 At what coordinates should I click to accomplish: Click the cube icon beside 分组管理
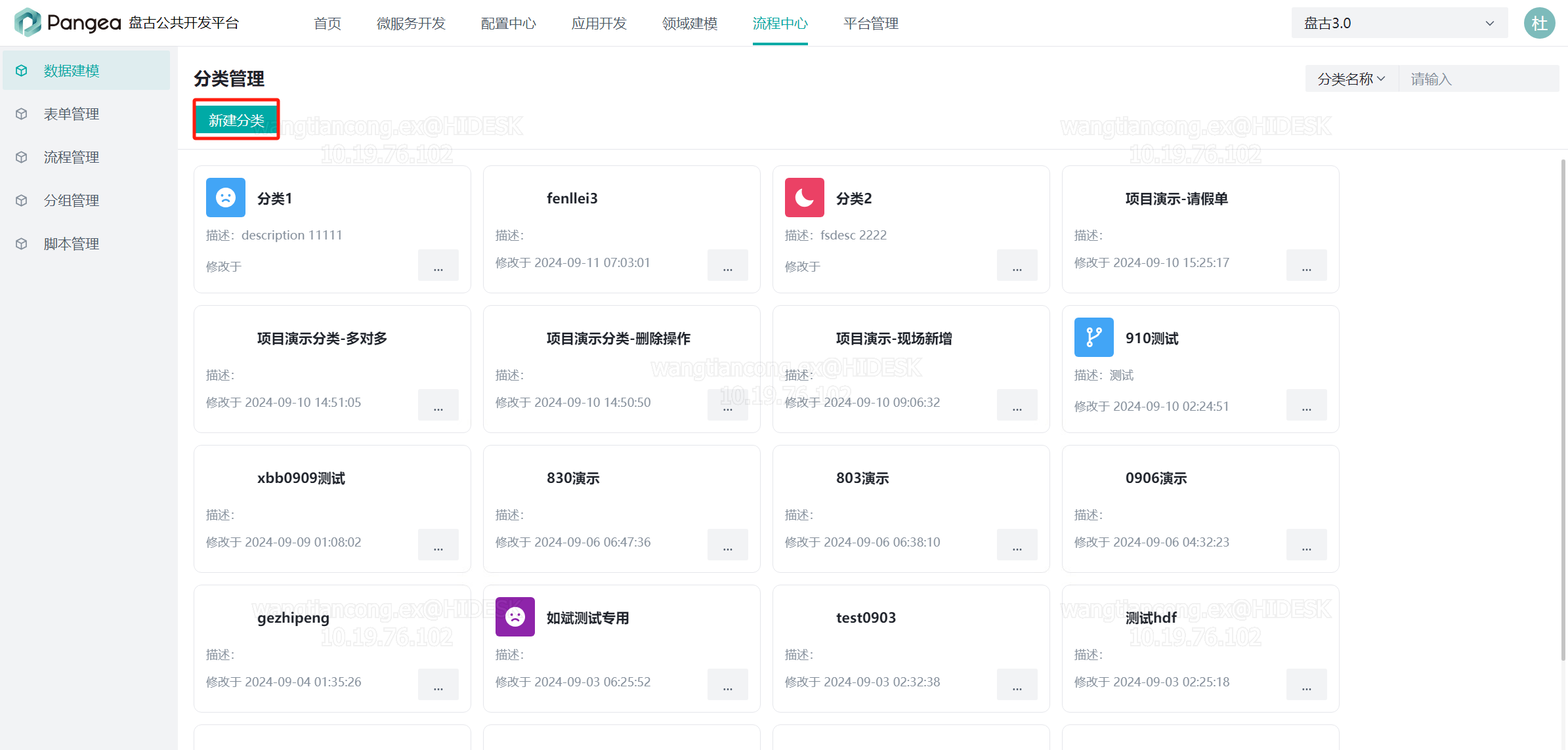(x=22, y=200)
